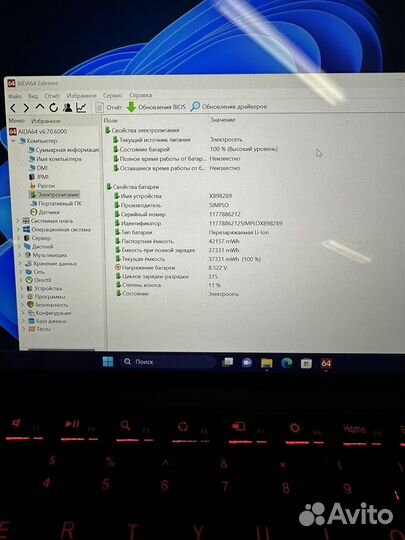Go forward with the right arrow toolbar icon

coord(26,108)
